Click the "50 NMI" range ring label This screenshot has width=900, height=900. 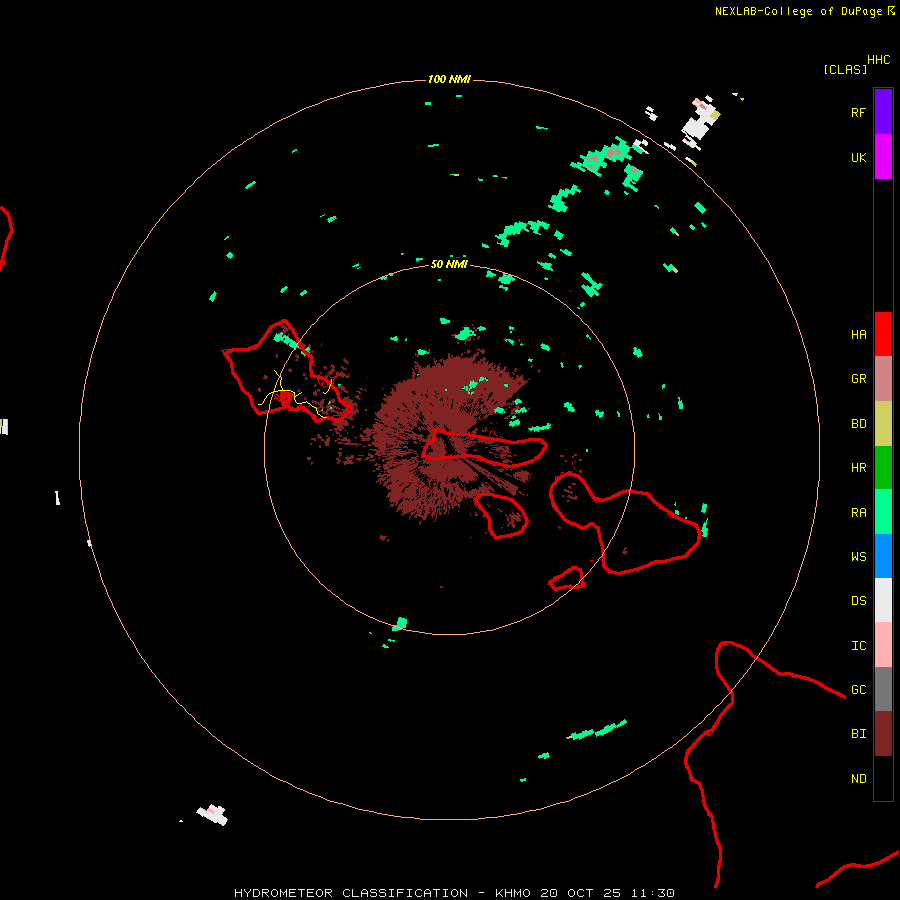pyautogui.click(x=449, y=264)
